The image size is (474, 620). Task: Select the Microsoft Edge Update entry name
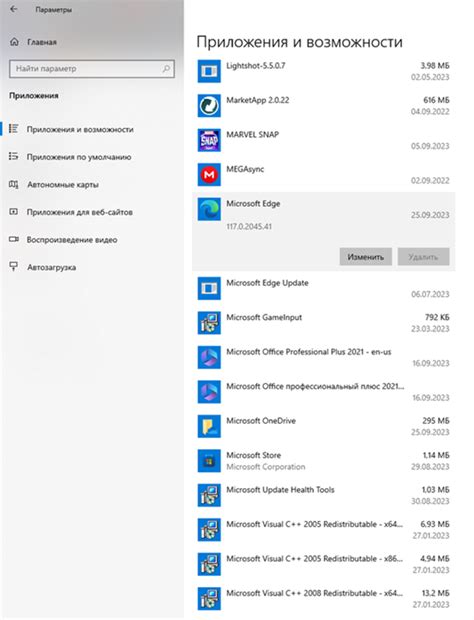pos(267,283)
